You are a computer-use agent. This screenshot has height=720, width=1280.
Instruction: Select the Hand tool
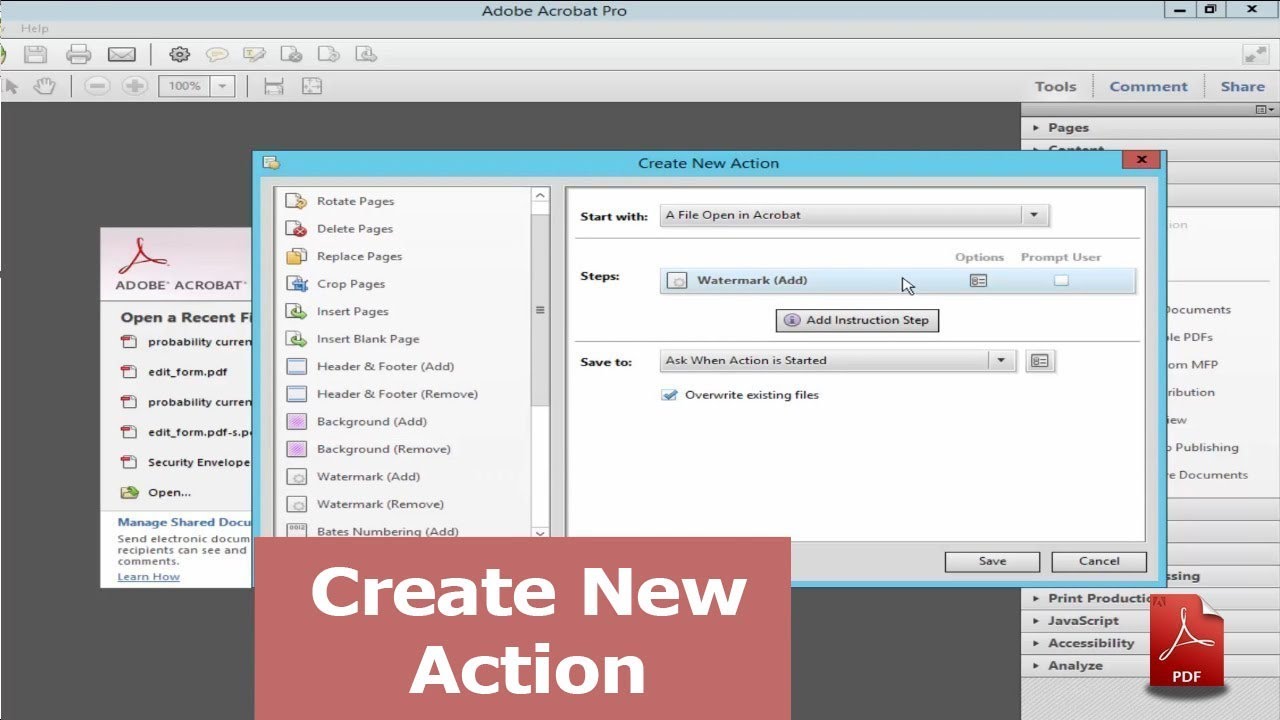point(44,86)
